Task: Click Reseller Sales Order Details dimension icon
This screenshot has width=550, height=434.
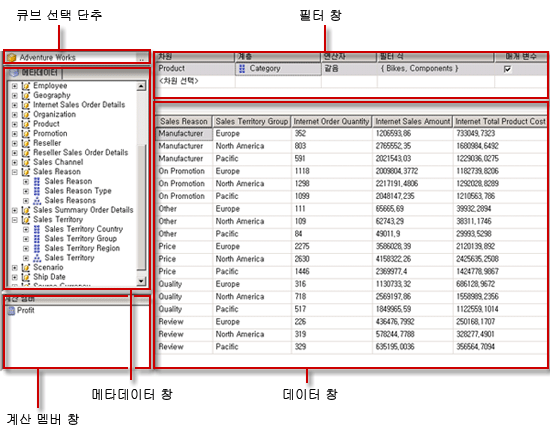Action: (26, 153)
